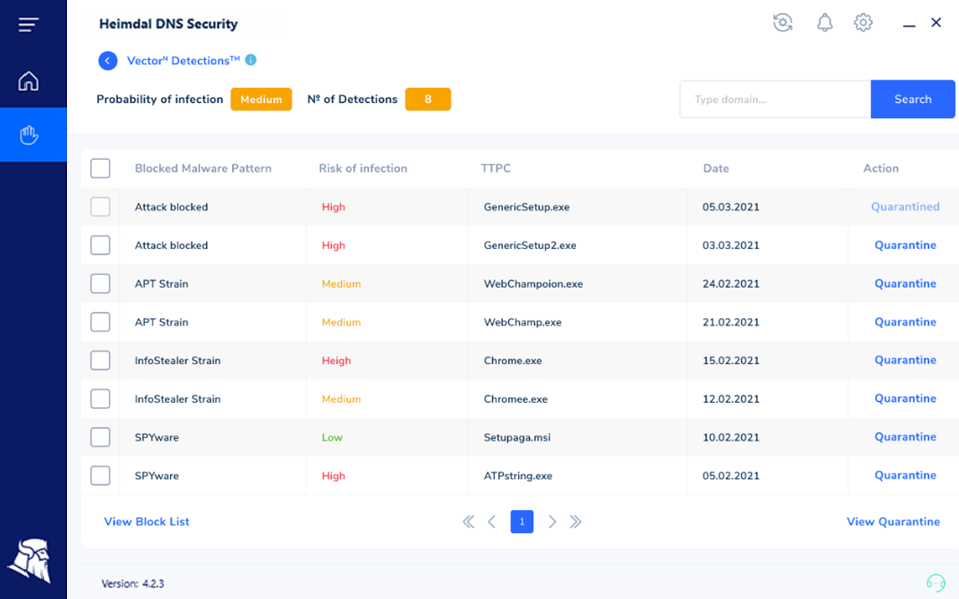Select the hand-shaped DNS Security sidebar icon
This screenshot has width=959, height=599.
28,135
